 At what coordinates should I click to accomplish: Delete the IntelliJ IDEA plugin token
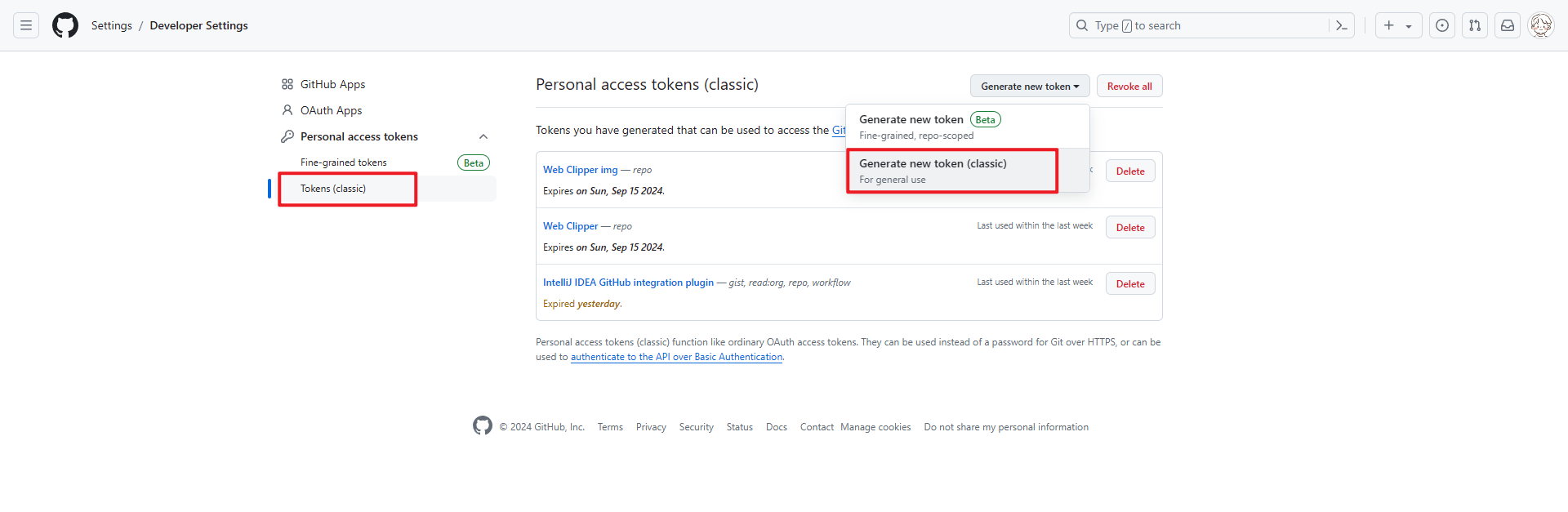[x=1130, y=283]
